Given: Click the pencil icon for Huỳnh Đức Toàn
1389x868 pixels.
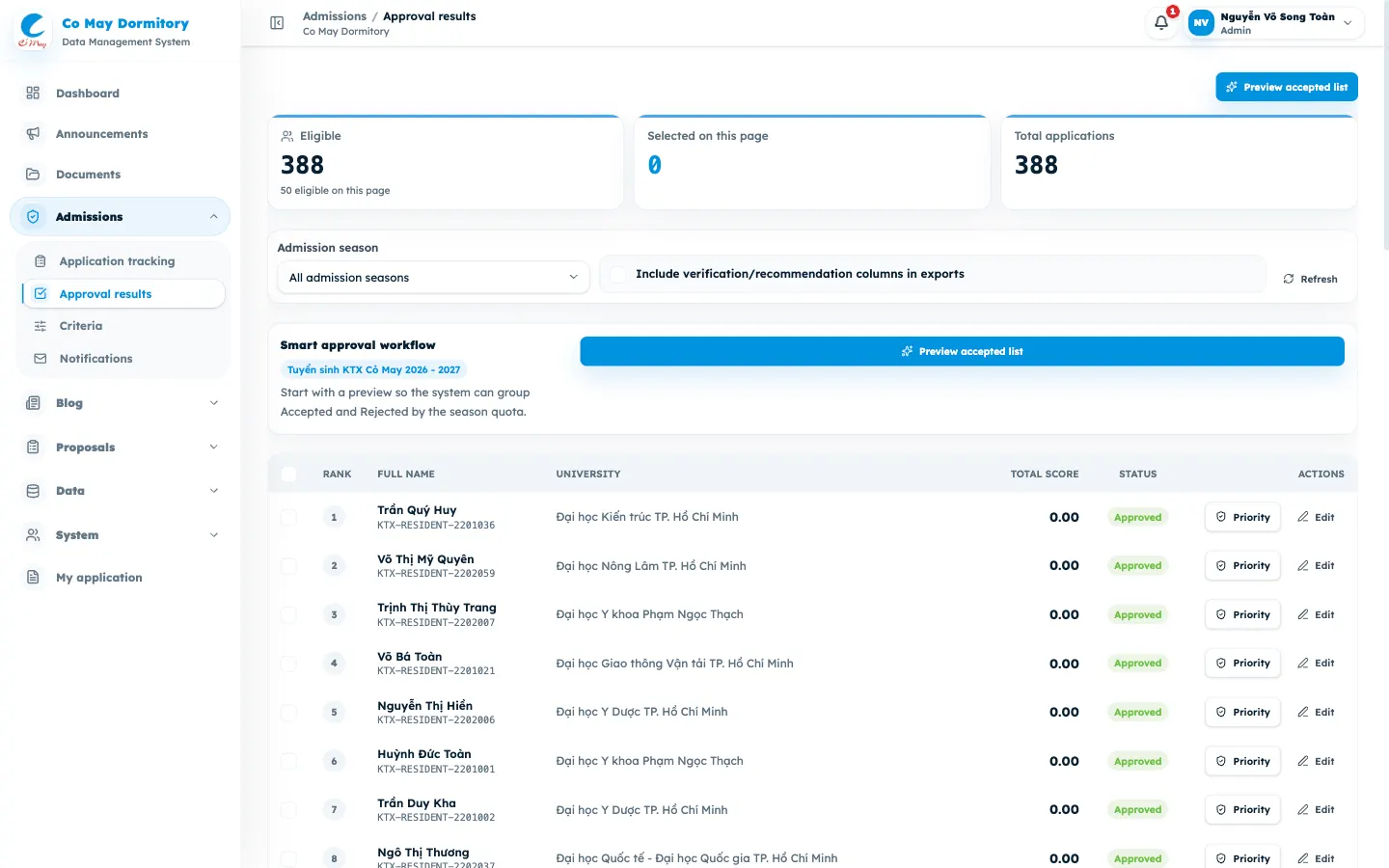Looking at the screenshot, I should (x=1303, y=761).
